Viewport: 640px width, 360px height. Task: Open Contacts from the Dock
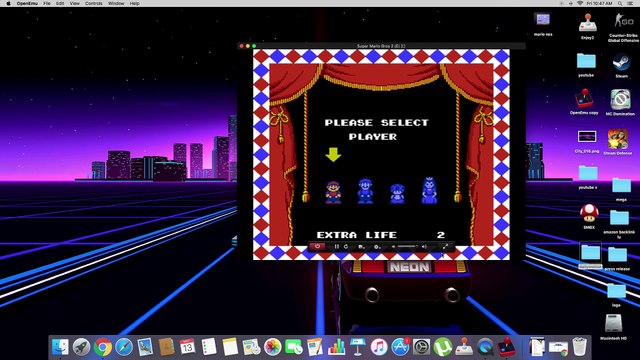click(x=167, y=347)
